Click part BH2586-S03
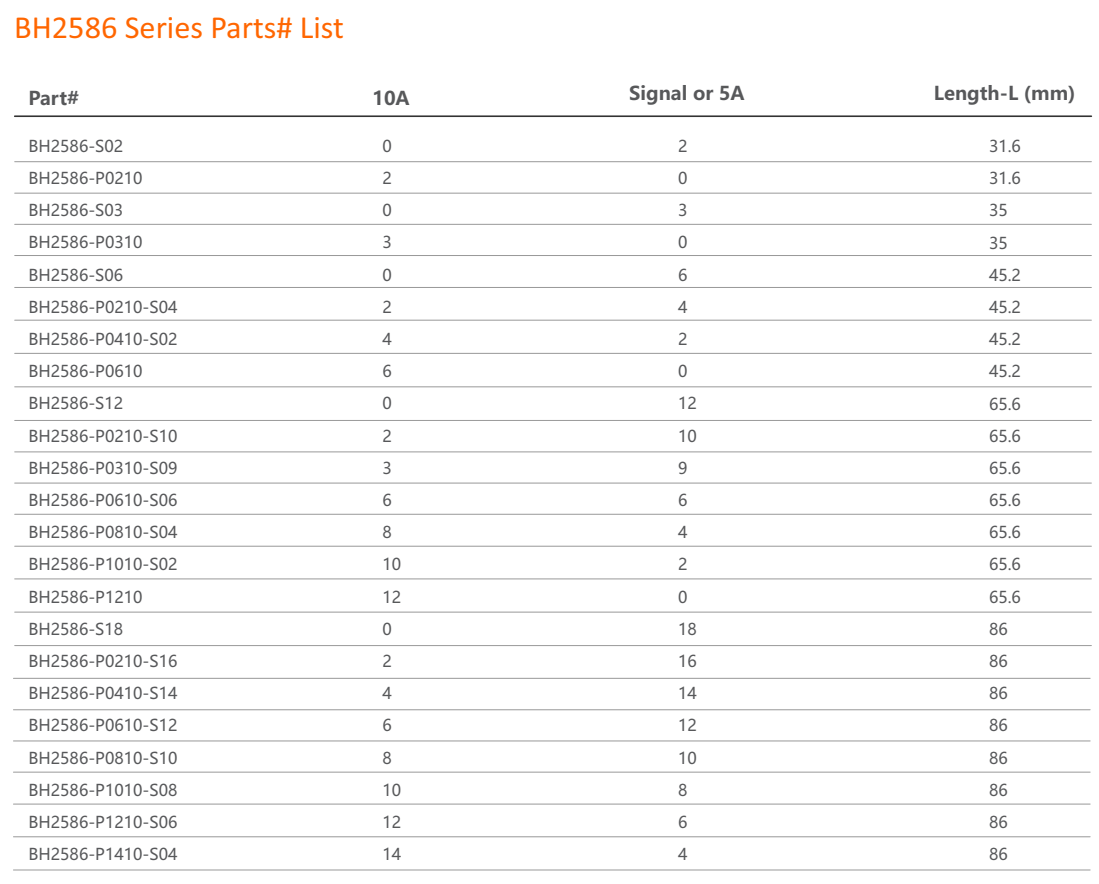This screenshot has width=1099, height=884. tap(76, 211)
